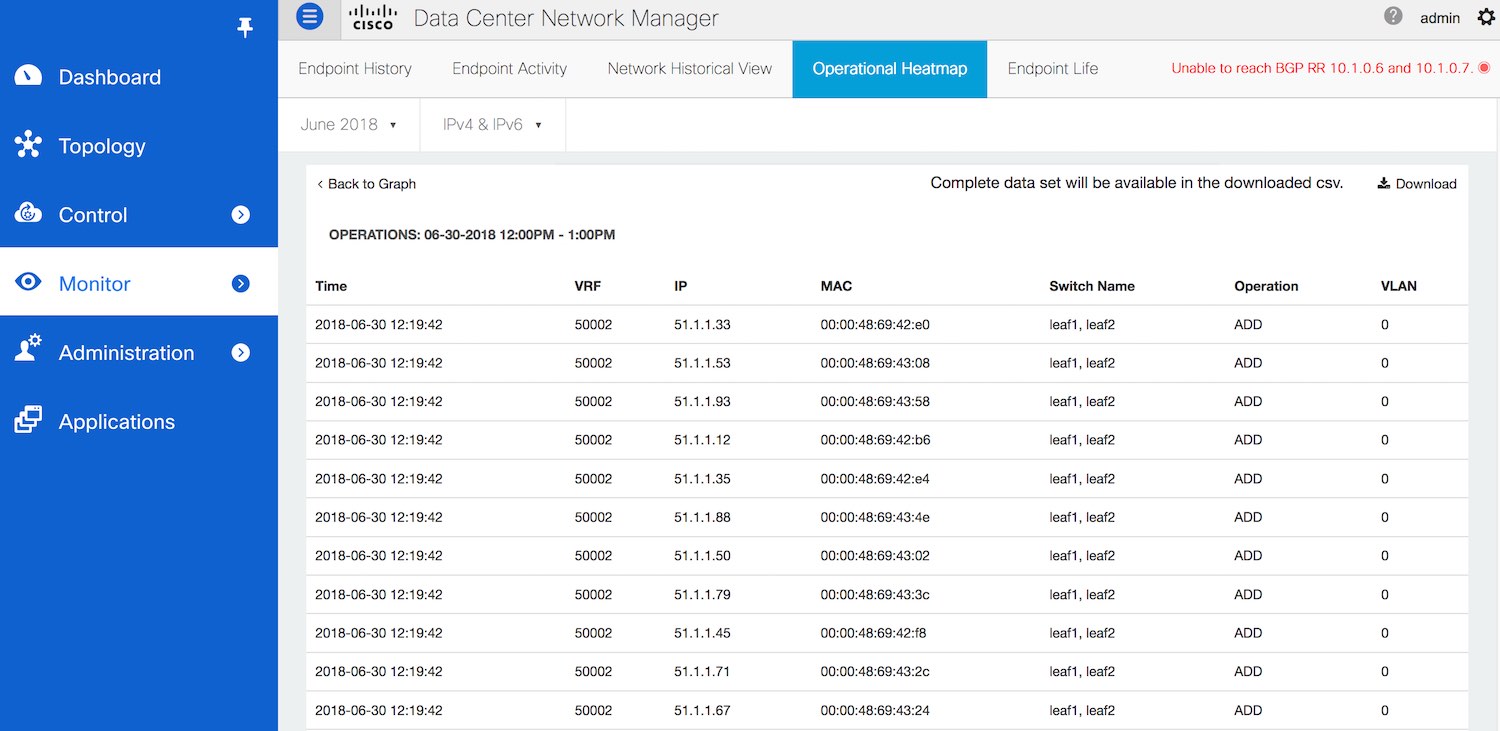This screenshot has width=1500, height=731.
Task: Open the hamburger menu button
Action: pyautogui.click(x=310, y=16)
